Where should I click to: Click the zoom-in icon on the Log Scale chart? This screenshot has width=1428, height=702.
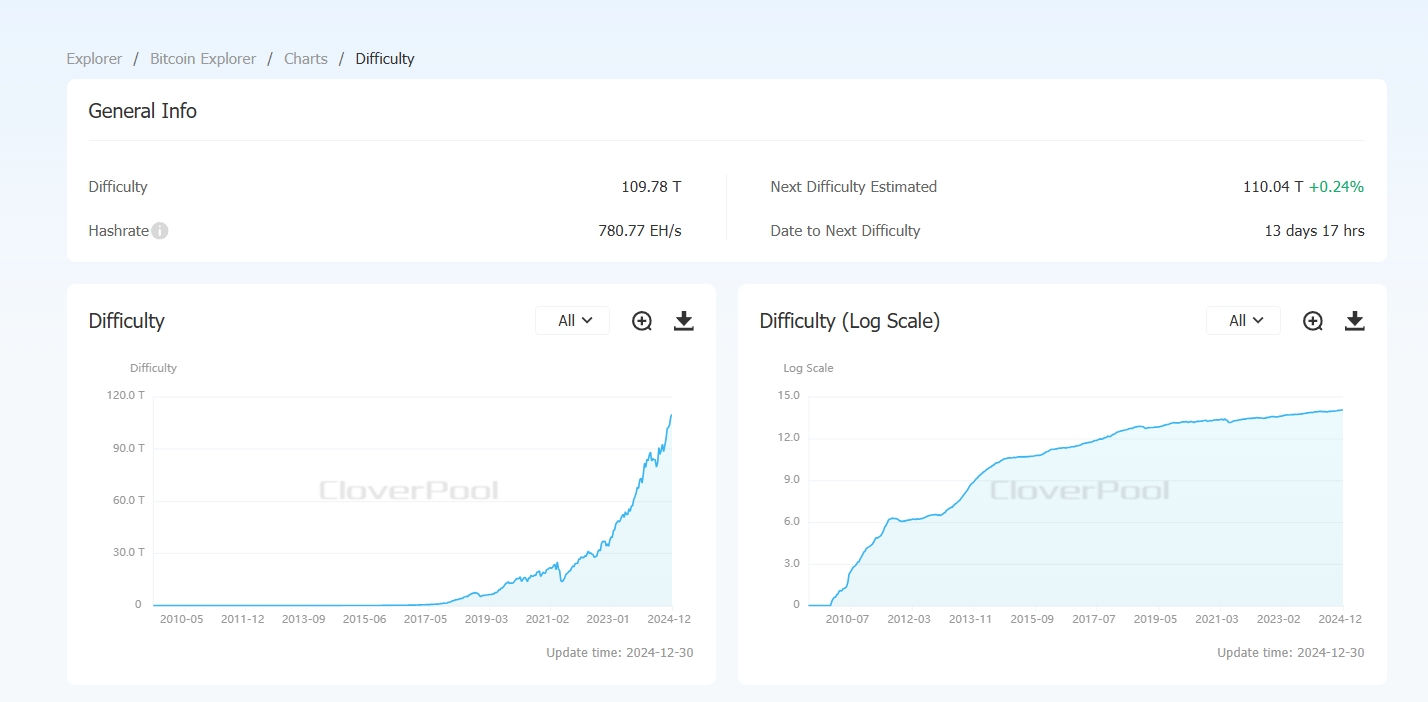click(1312, 320)
